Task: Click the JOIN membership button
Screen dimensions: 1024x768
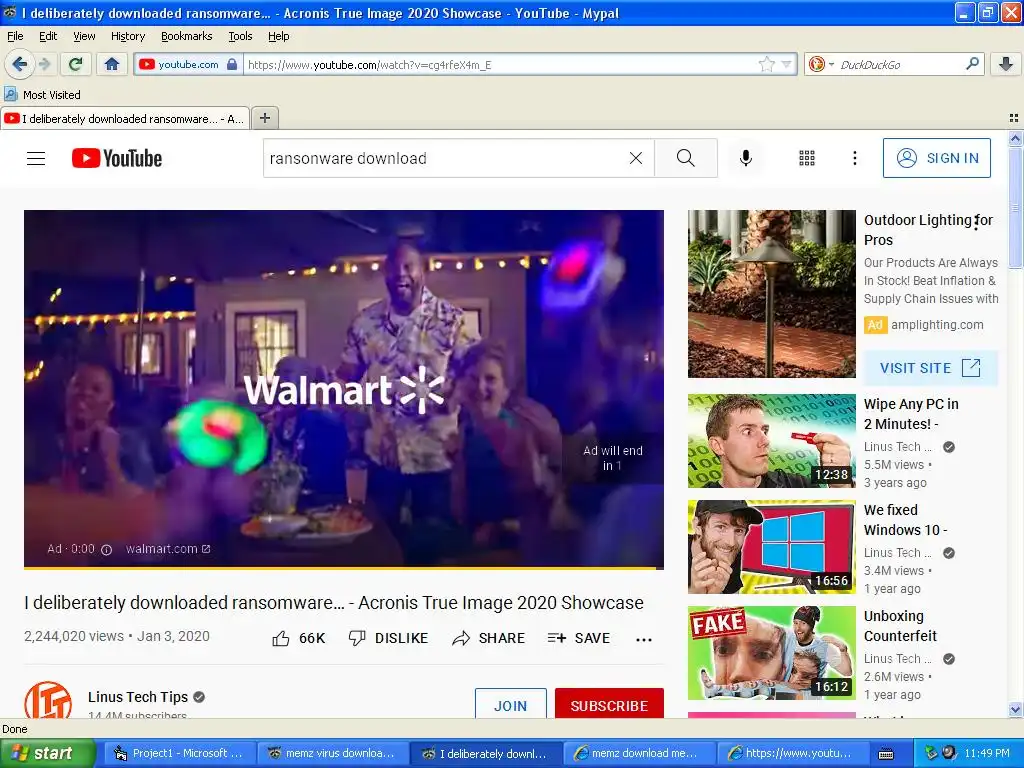Action: click(511, 703)
